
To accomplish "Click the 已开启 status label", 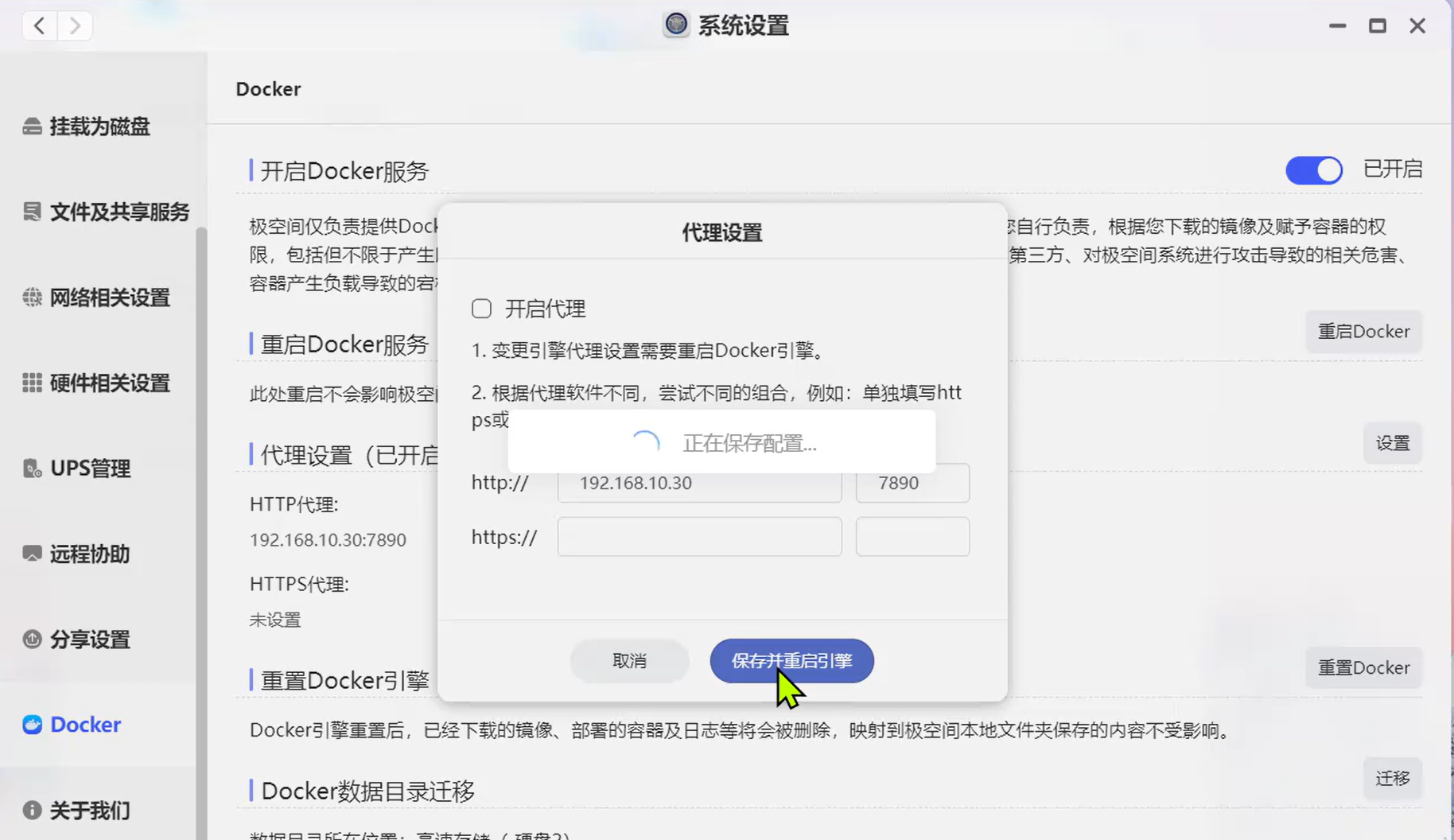I will (x=1393, y=169).
